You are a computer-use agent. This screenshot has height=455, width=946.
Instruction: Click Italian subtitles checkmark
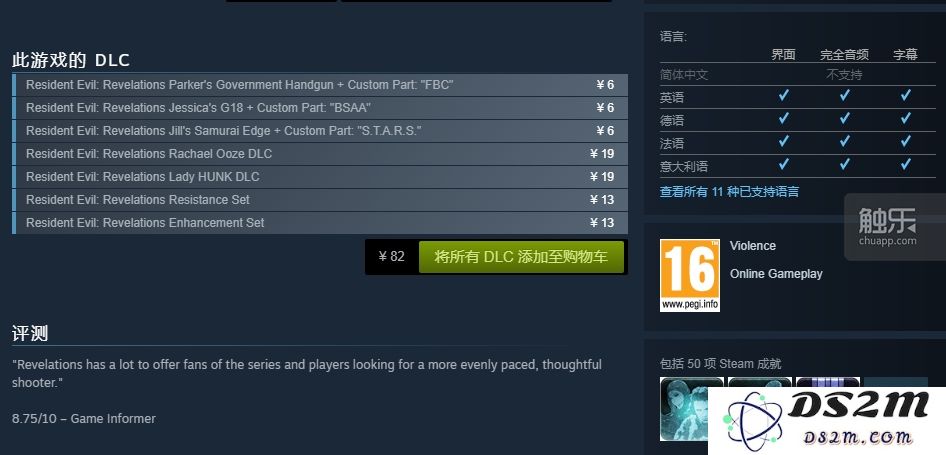905,164
